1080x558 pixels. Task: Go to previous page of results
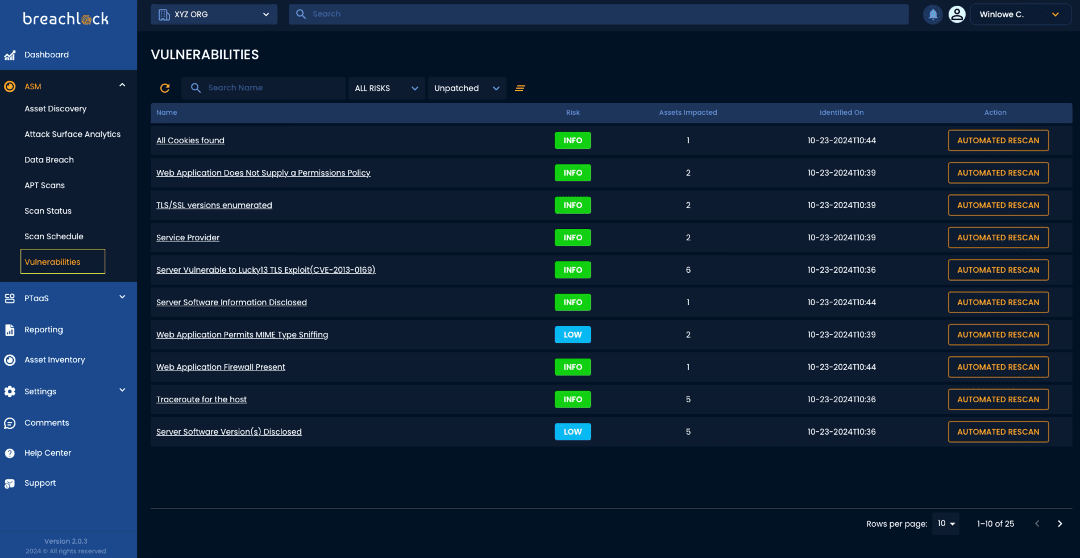(1037, 524)
